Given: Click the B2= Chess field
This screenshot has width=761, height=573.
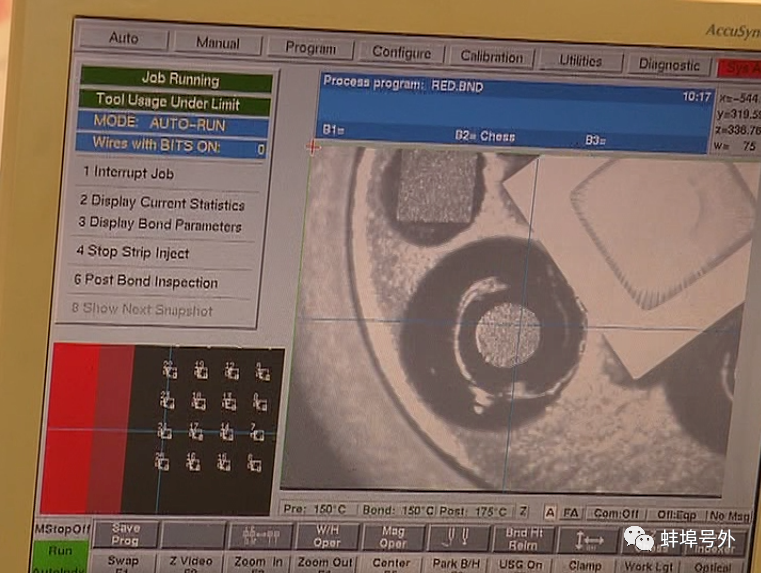Looking at the screenshot, I should [485, 136].
